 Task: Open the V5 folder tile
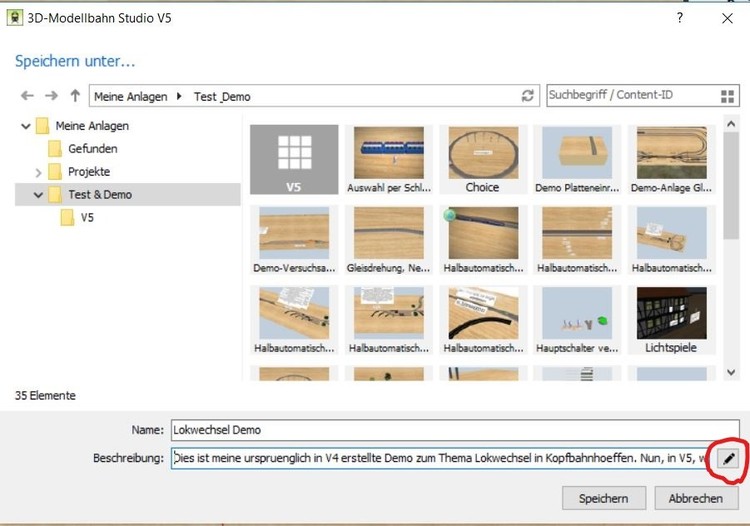294,159
